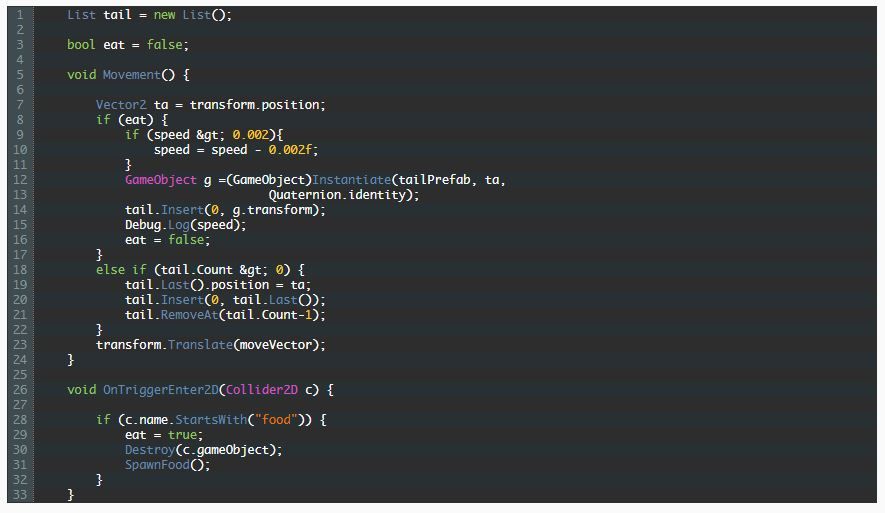Click the Destroy(c.gameObject) statement
885x513 pixels.
click(x=203, y=449)
